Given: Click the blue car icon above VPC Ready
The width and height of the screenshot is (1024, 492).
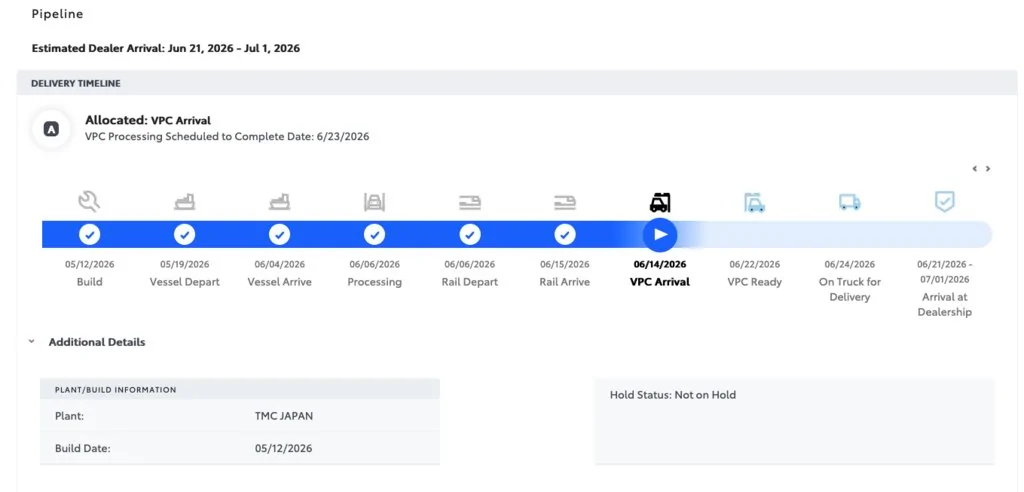Looking at the screenshot, I should coord(754,203).
